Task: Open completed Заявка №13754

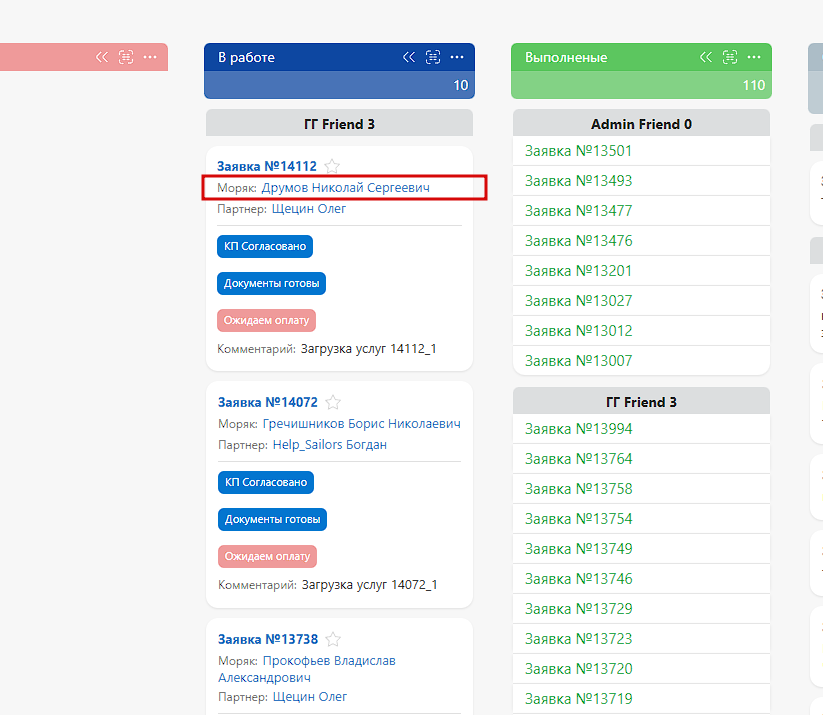Action: click(578, 519)
